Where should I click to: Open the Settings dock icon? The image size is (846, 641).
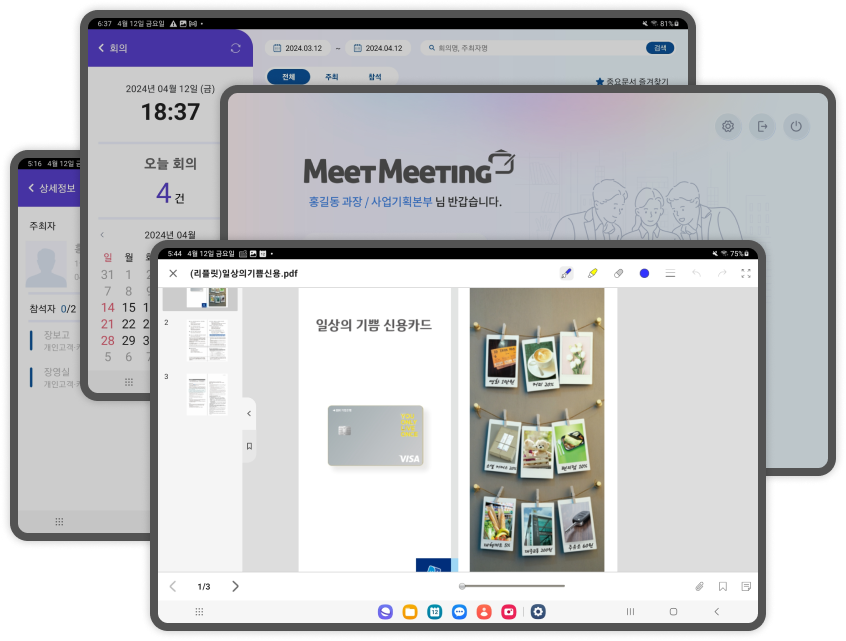(538, 612)
